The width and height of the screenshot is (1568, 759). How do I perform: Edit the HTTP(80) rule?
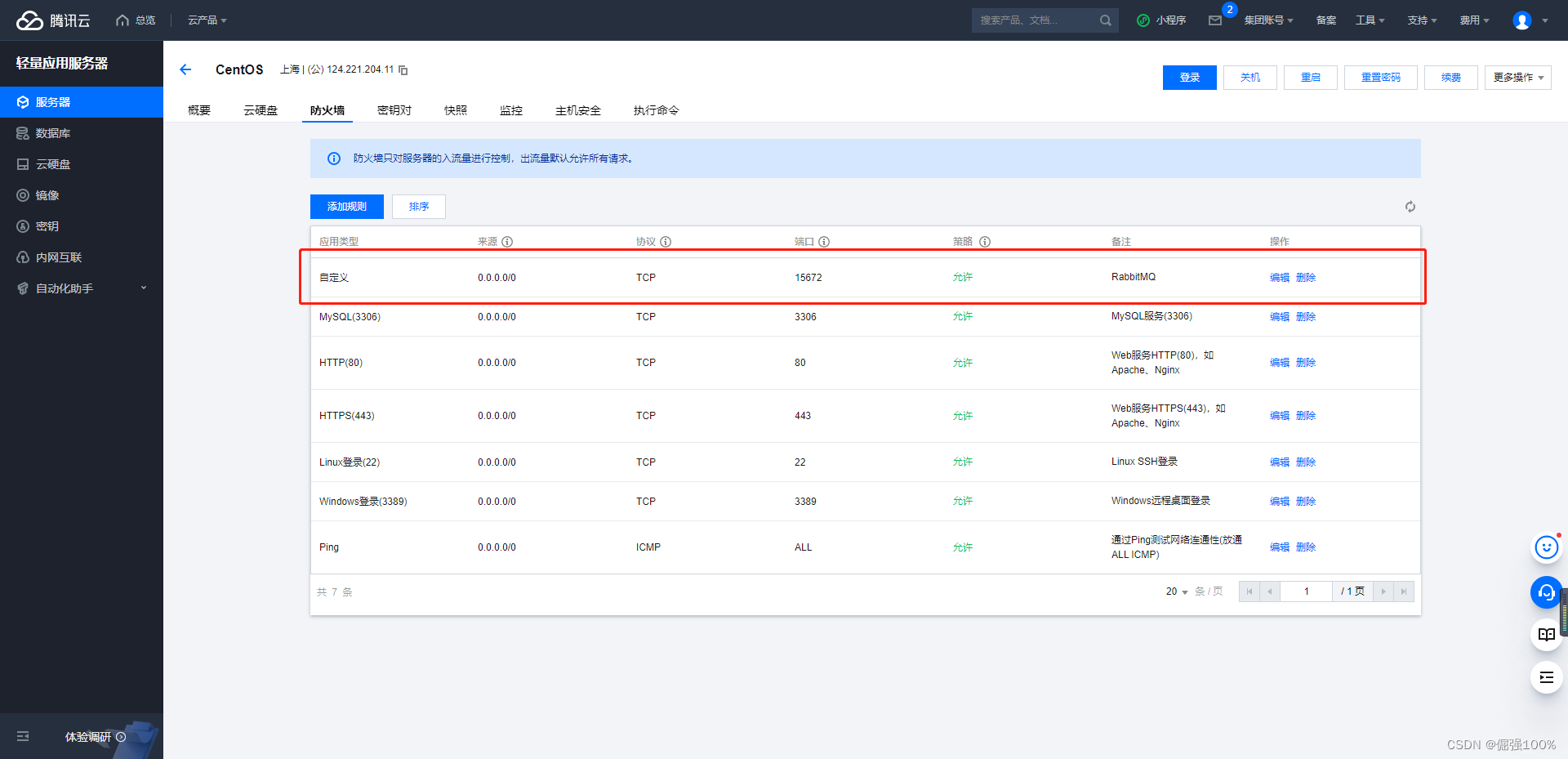(x=1280, y=363)
